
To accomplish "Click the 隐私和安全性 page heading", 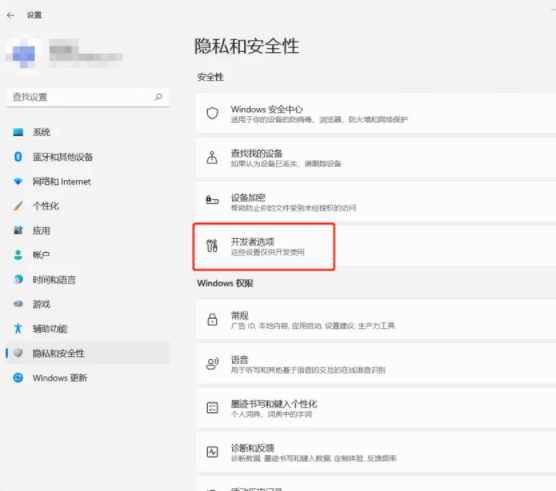I will click(x=247, y=46).
